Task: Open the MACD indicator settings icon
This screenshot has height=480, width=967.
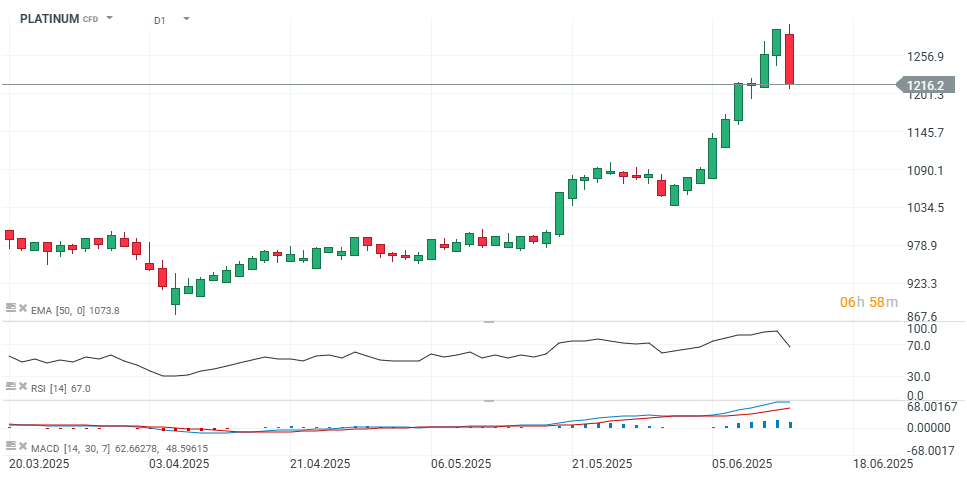Action: tap(10, 446)
